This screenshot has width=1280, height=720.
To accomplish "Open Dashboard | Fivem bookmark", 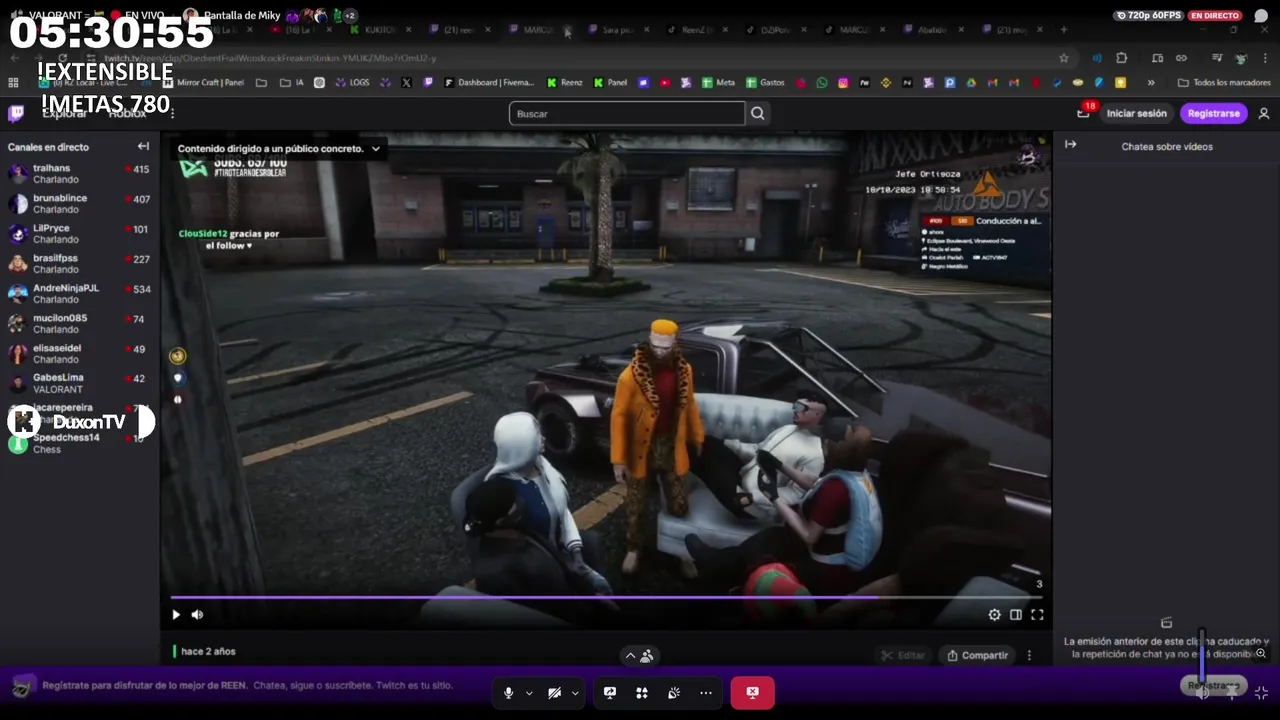I will (489, 82).
